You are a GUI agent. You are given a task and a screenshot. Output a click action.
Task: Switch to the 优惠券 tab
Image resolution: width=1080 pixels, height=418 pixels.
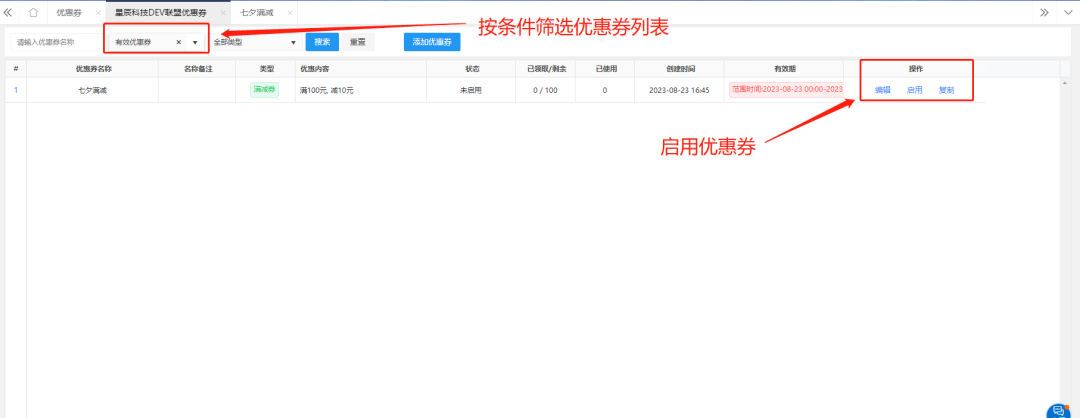pyautogui.click(x=69, y=13)
